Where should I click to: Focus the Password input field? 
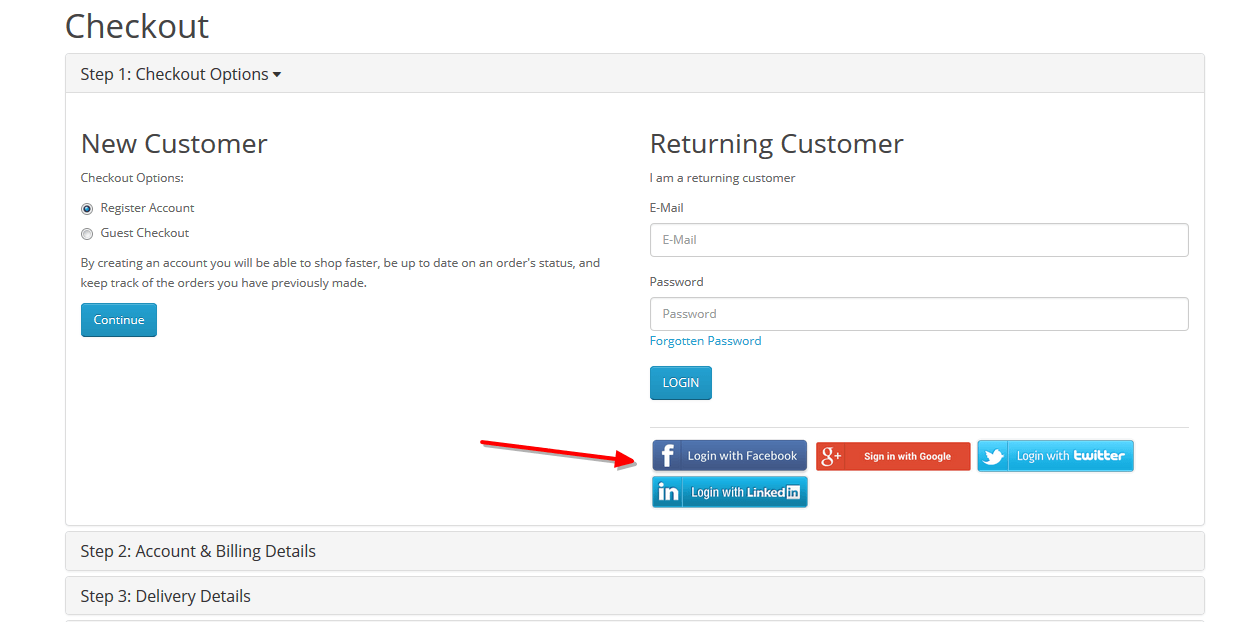tap(918, 314)
